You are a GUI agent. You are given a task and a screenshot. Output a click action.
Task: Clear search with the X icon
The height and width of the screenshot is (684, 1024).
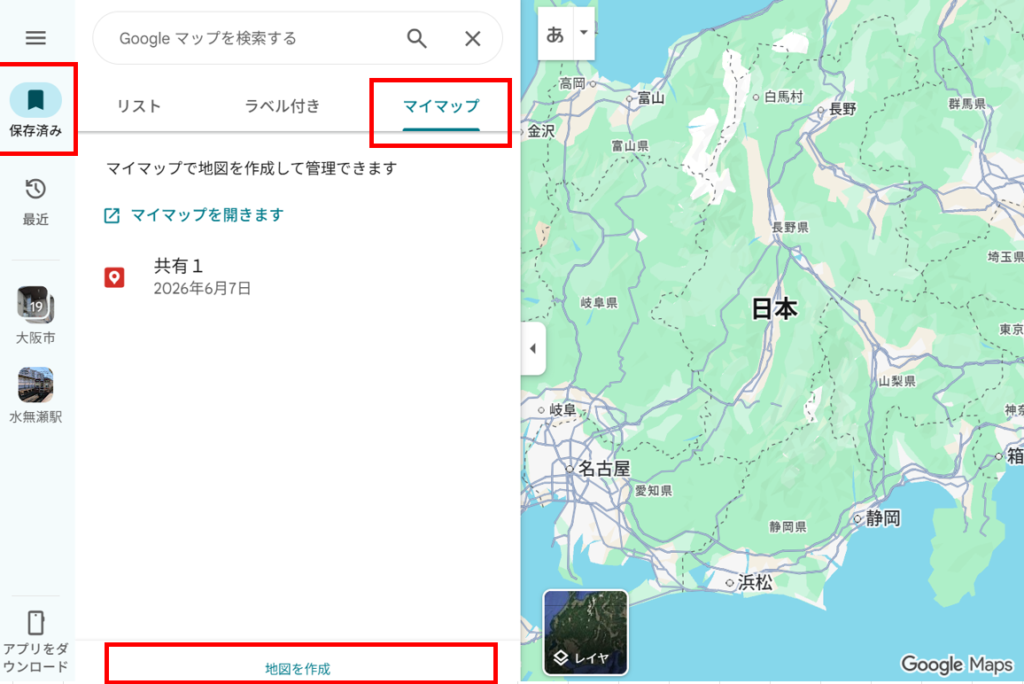pyautogui.click(x=473, y=39)
